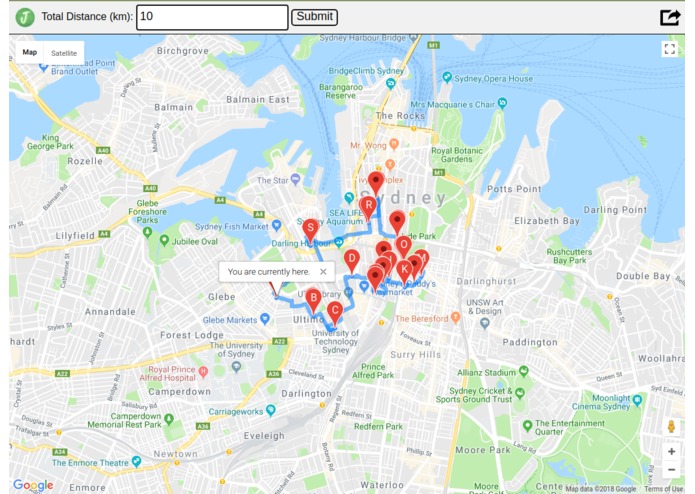The height and width of the screenshot is (494, 695).
Task: Close the 'You are currently here' popup
Action: tap(323, 272)
